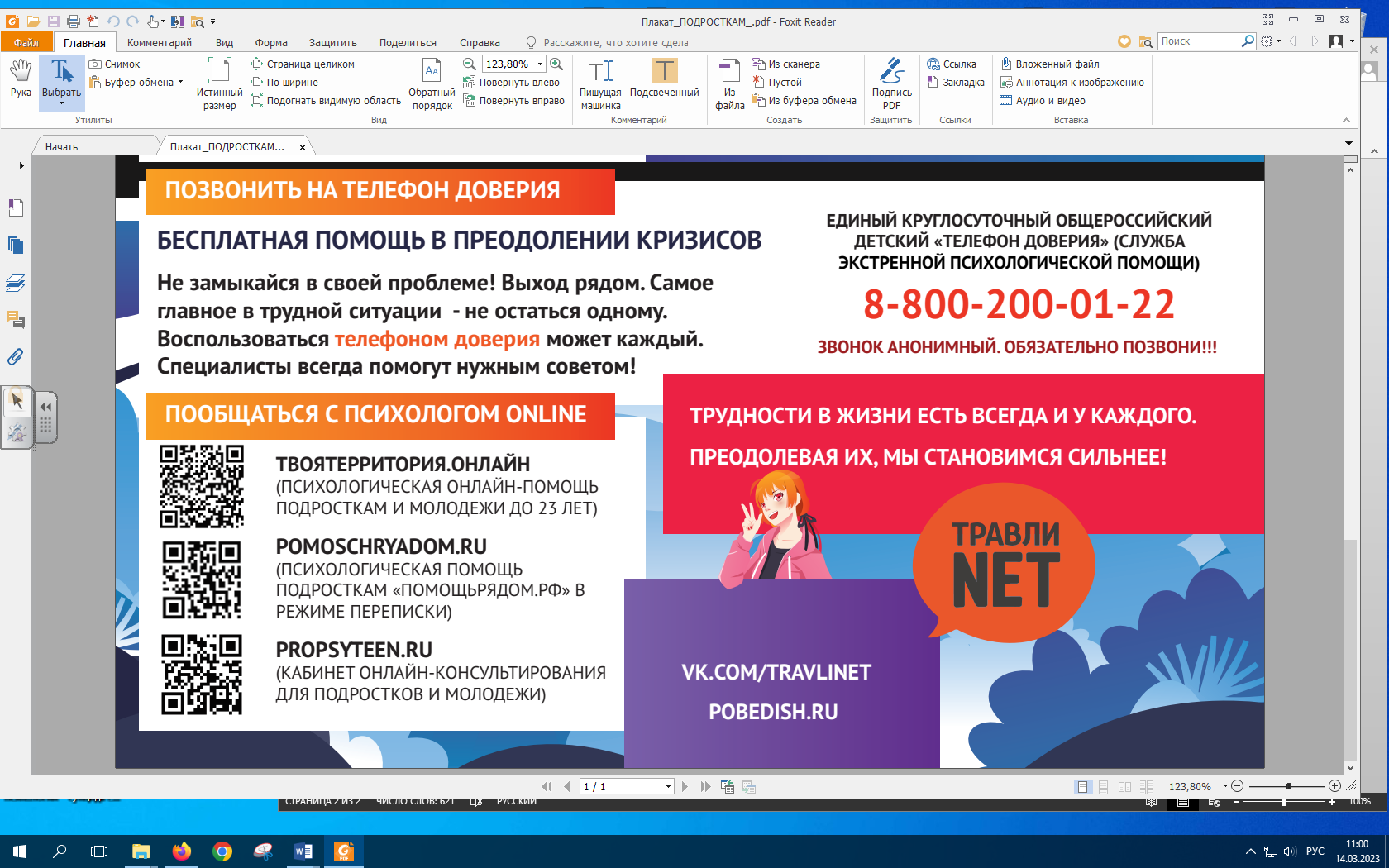Open the Справка ribbon tab
Image resolution: width=1389 pixels, height=868 pixels.
[480, 42]
